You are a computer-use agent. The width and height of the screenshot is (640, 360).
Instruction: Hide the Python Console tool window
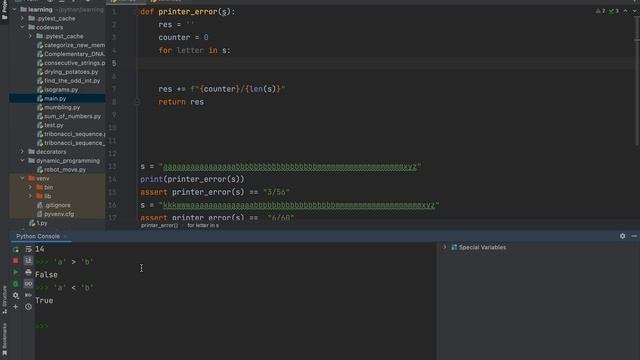634,236
